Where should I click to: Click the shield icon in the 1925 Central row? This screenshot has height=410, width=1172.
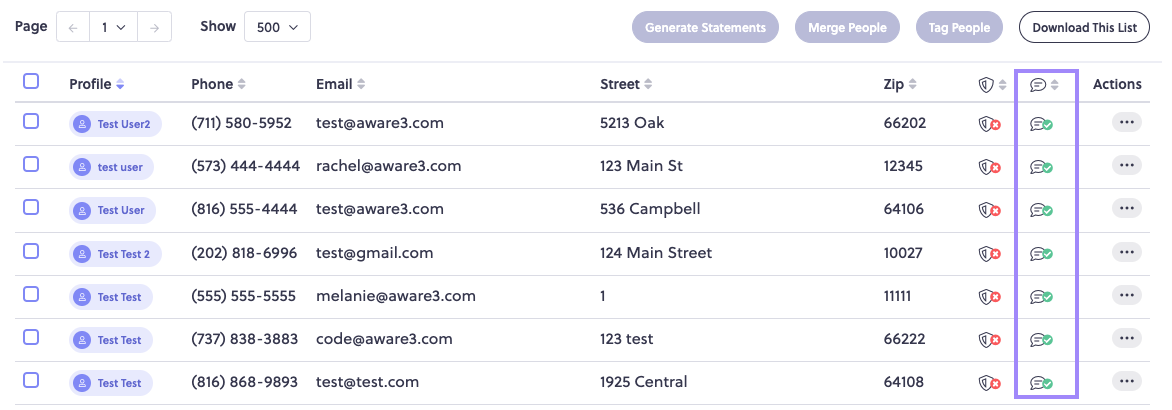[990, 384]
